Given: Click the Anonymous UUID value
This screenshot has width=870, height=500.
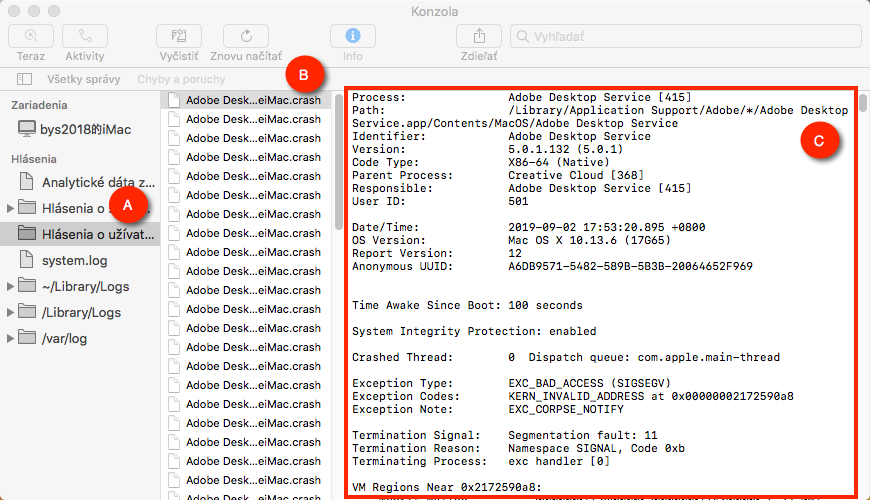Looking at the screenshot, I should point(630,266).
